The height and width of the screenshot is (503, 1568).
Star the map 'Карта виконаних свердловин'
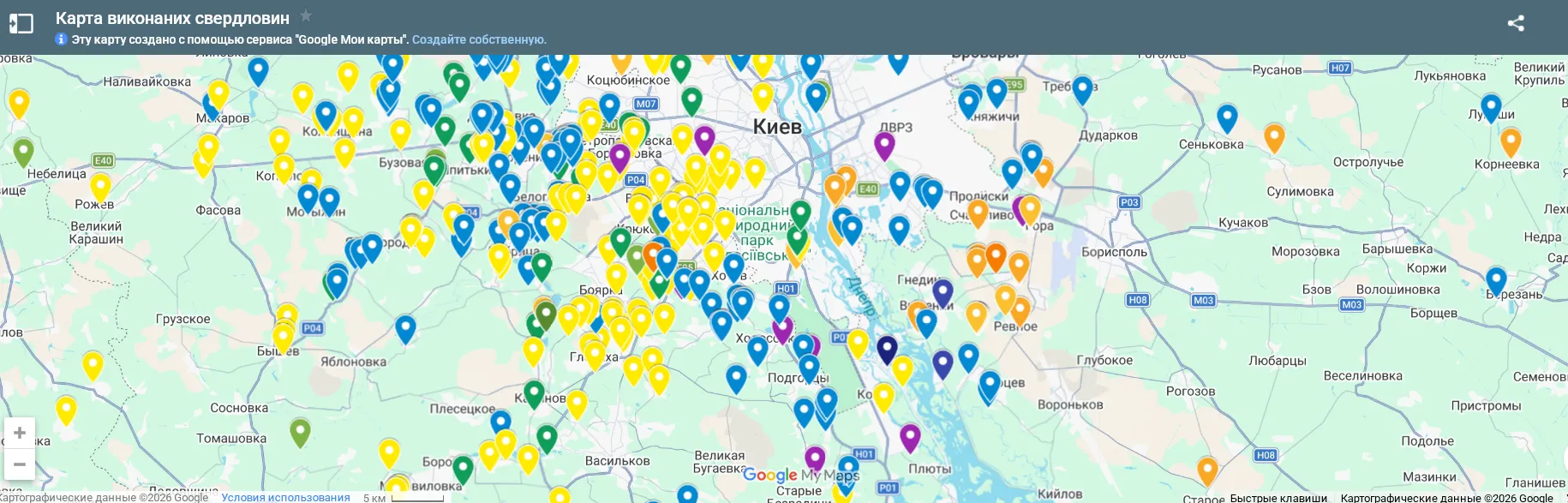click(x=306, y=16)
